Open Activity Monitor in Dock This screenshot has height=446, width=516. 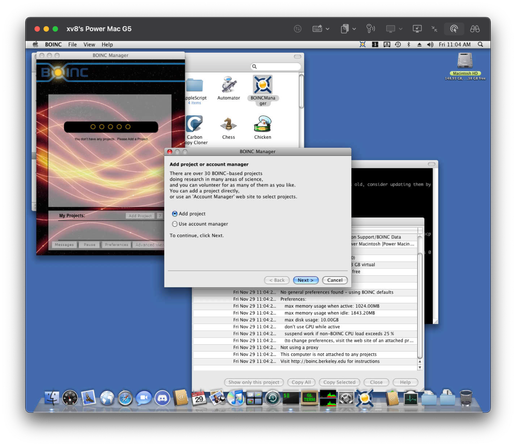[x=328, y=398]
